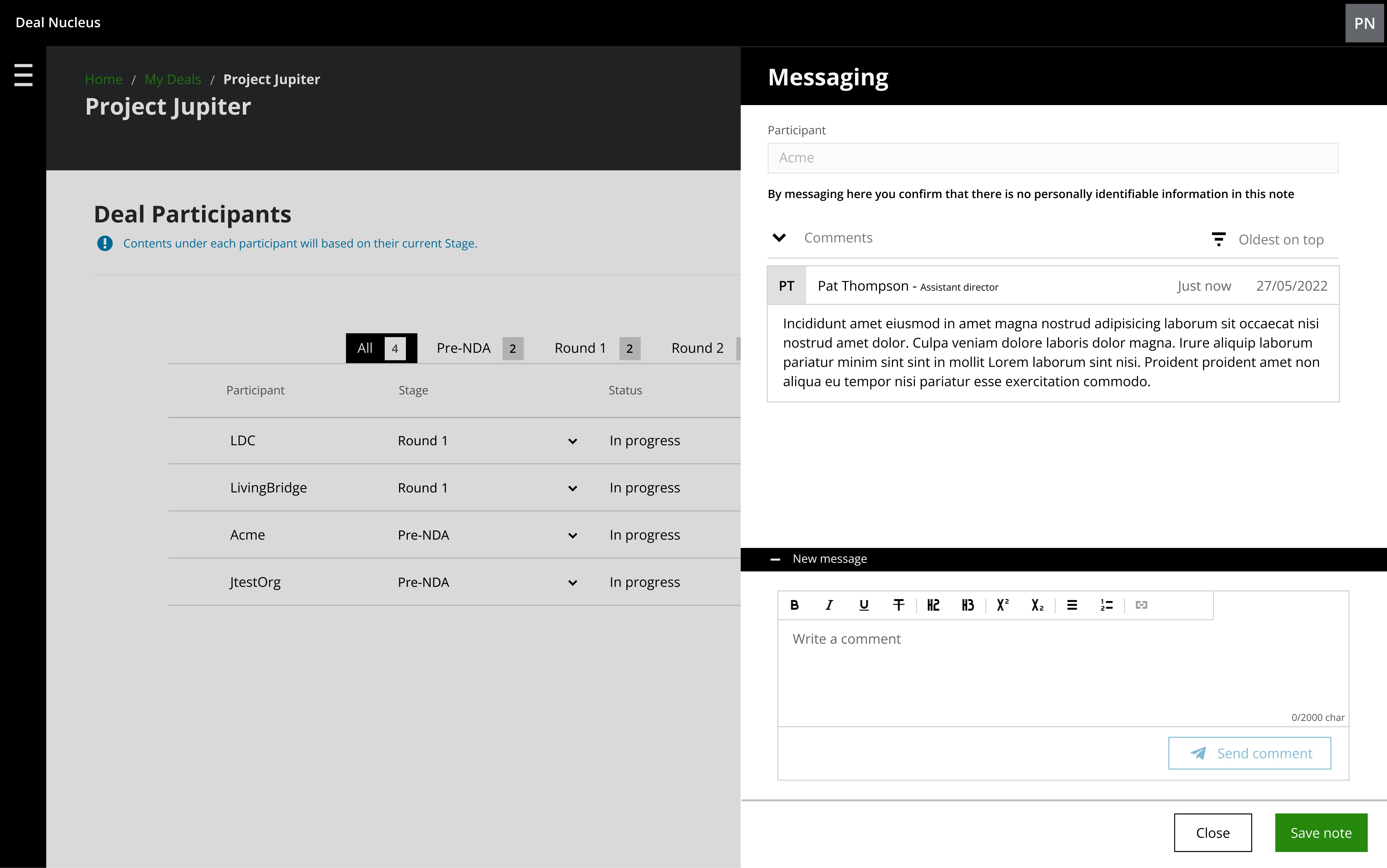Switch to the Round 1 tab
Screen dimensions: 1387x868
(596, 348)
